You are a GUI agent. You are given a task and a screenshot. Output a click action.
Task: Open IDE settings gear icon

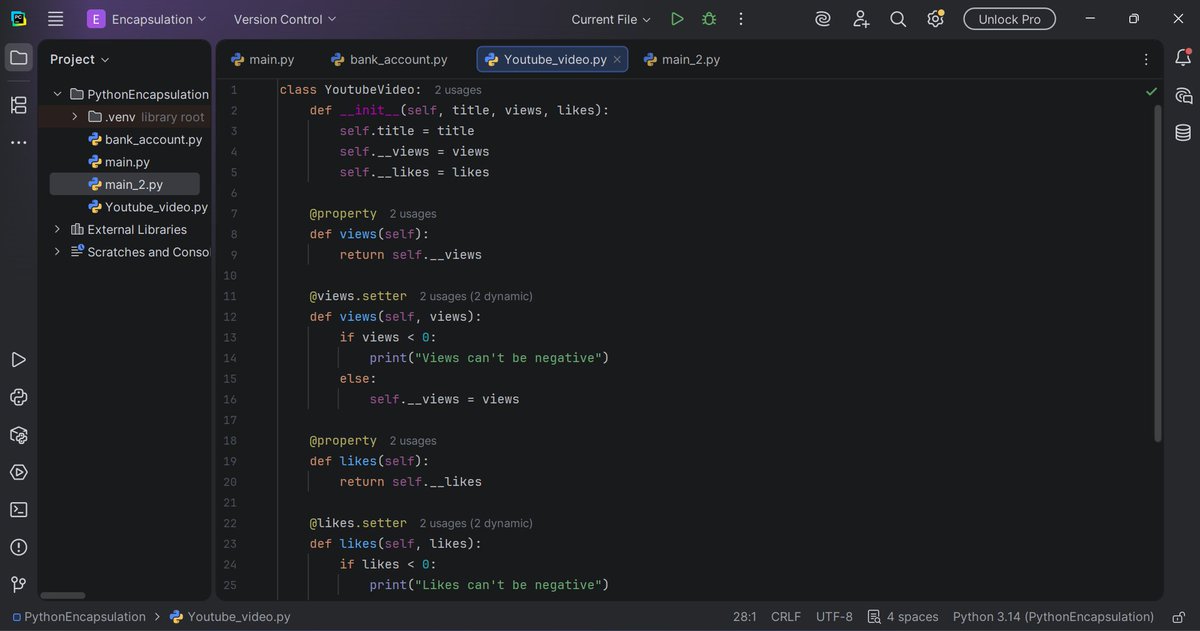(935, 19)
